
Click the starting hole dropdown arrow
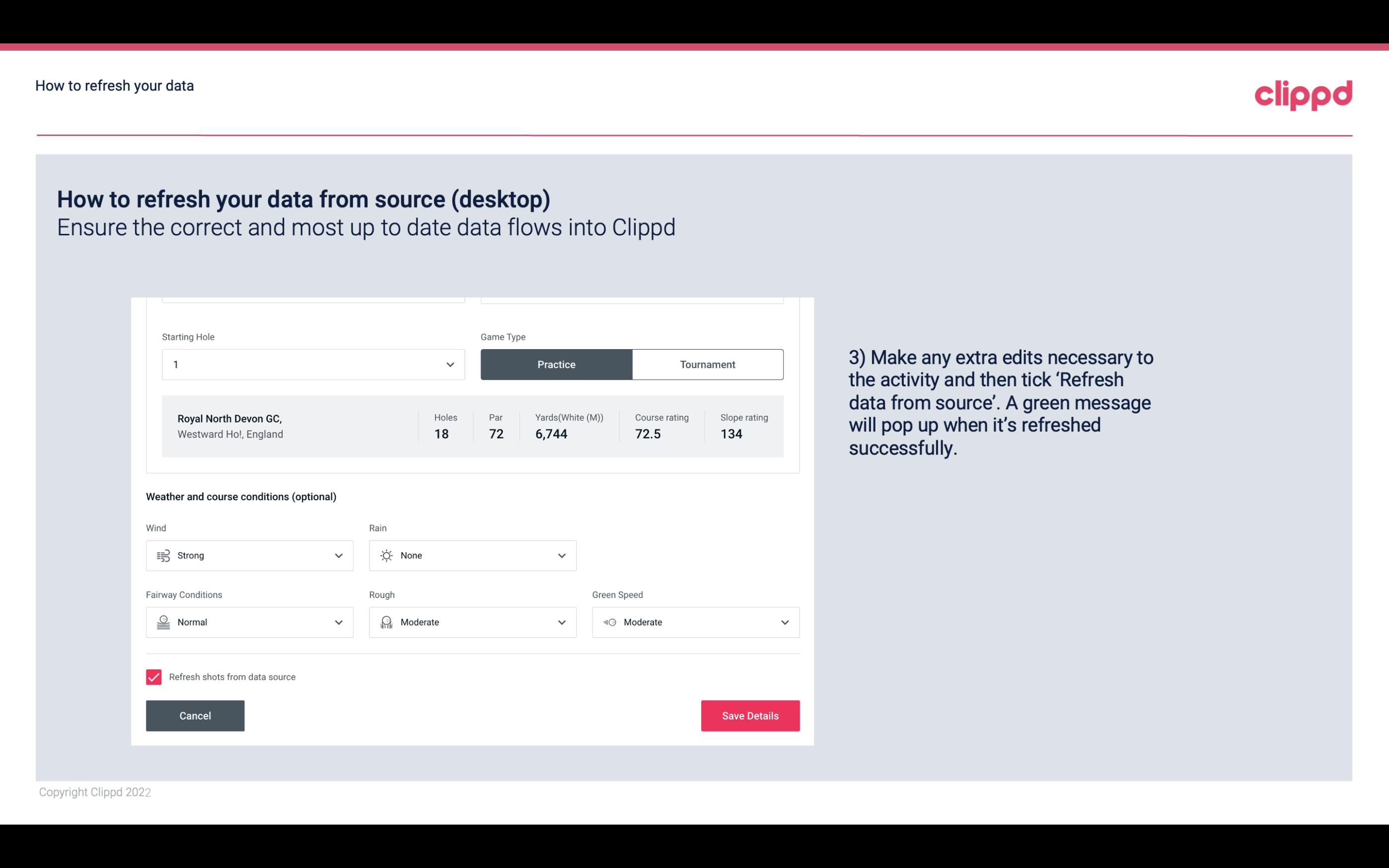(449, 364)
